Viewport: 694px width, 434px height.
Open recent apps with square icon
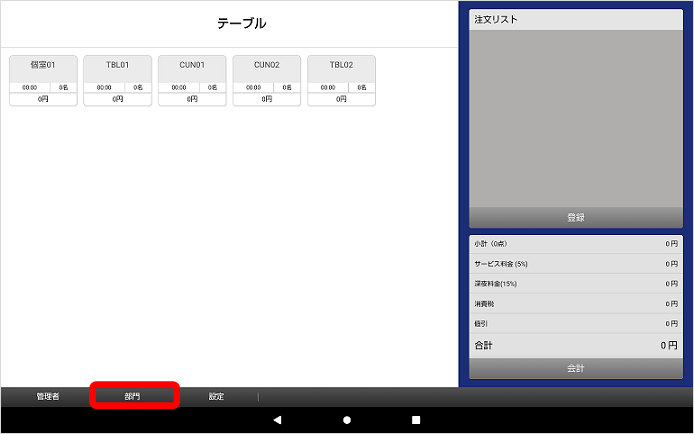pos(416,420)
